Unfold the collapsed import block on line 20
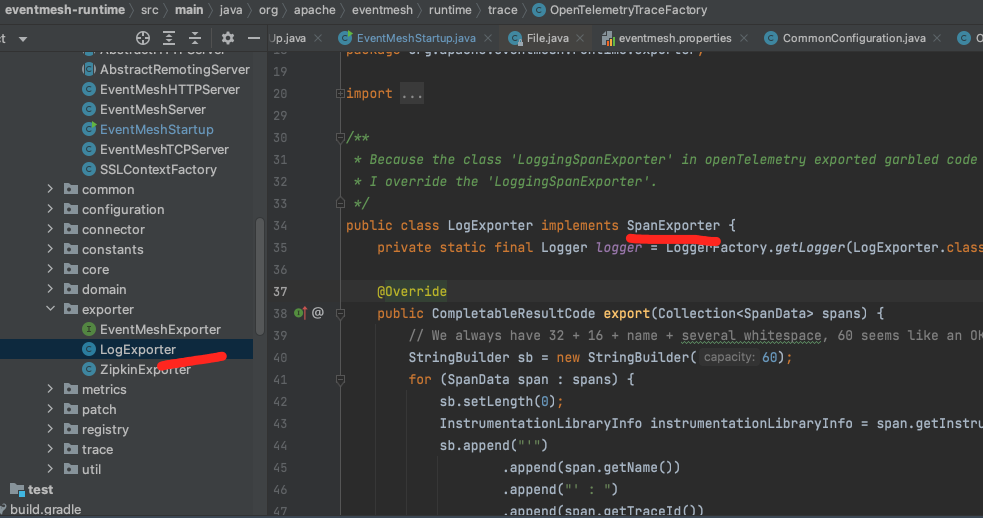 click(340, 93)
